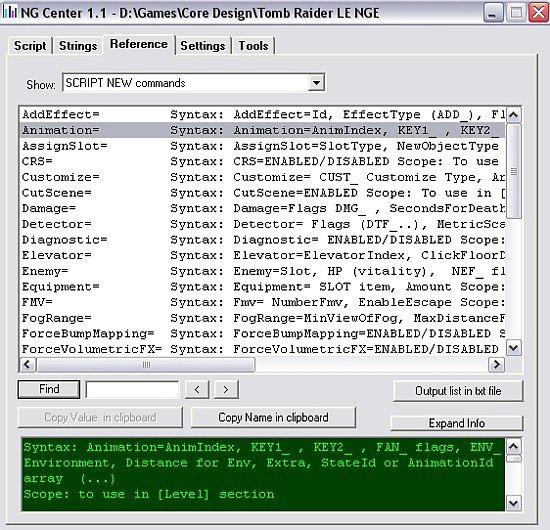Switch to the Tools tab

click(253, 46)
